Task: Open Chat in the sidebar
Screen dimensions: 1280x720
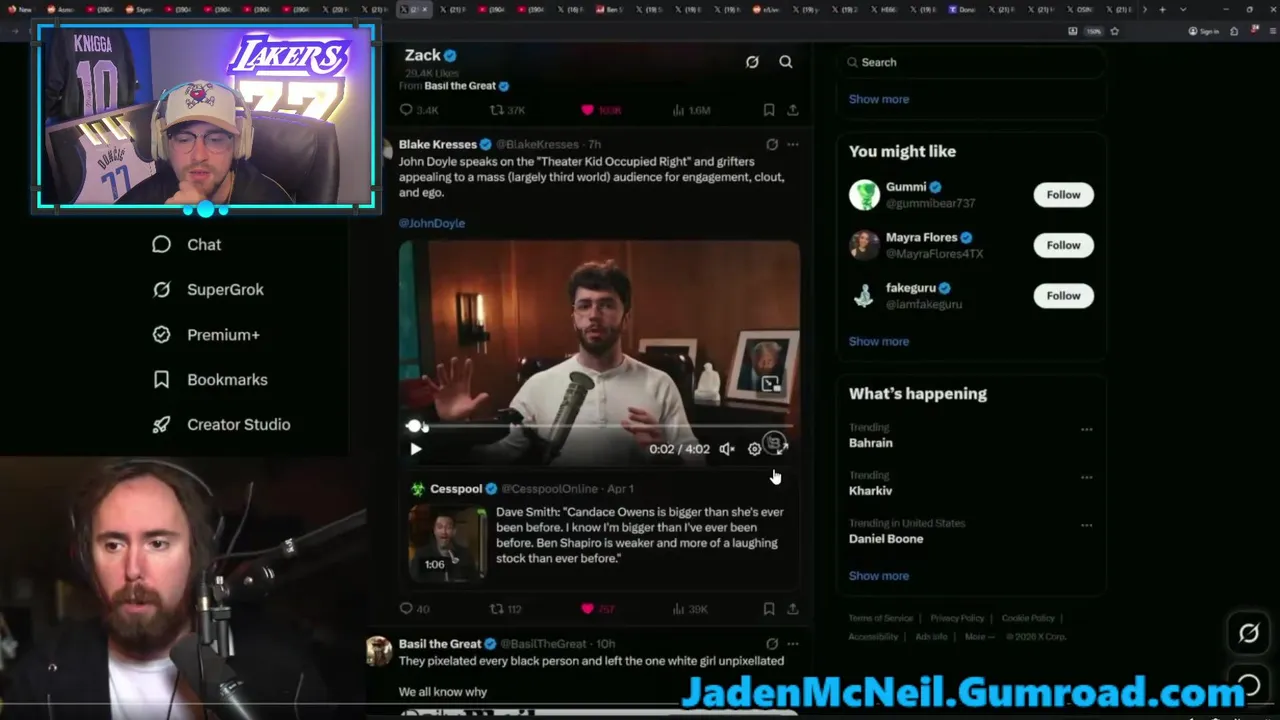Action: pyautogui.click(x=187, y=244)
